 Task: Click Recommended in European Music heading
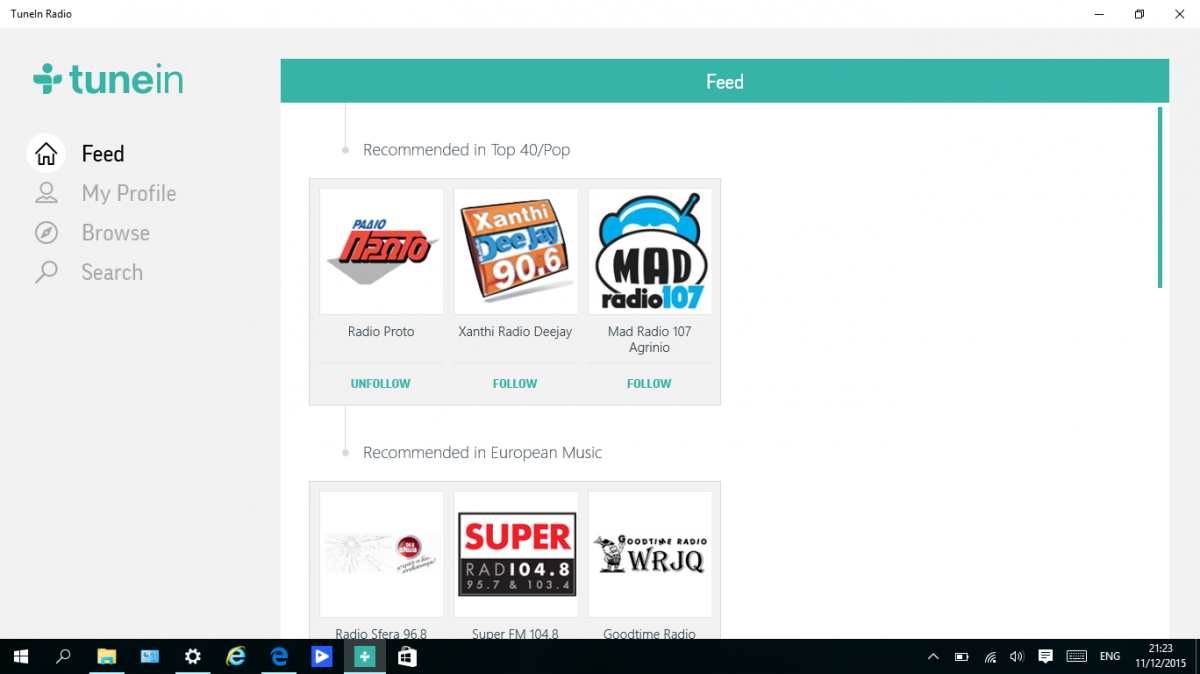point(482,453)
